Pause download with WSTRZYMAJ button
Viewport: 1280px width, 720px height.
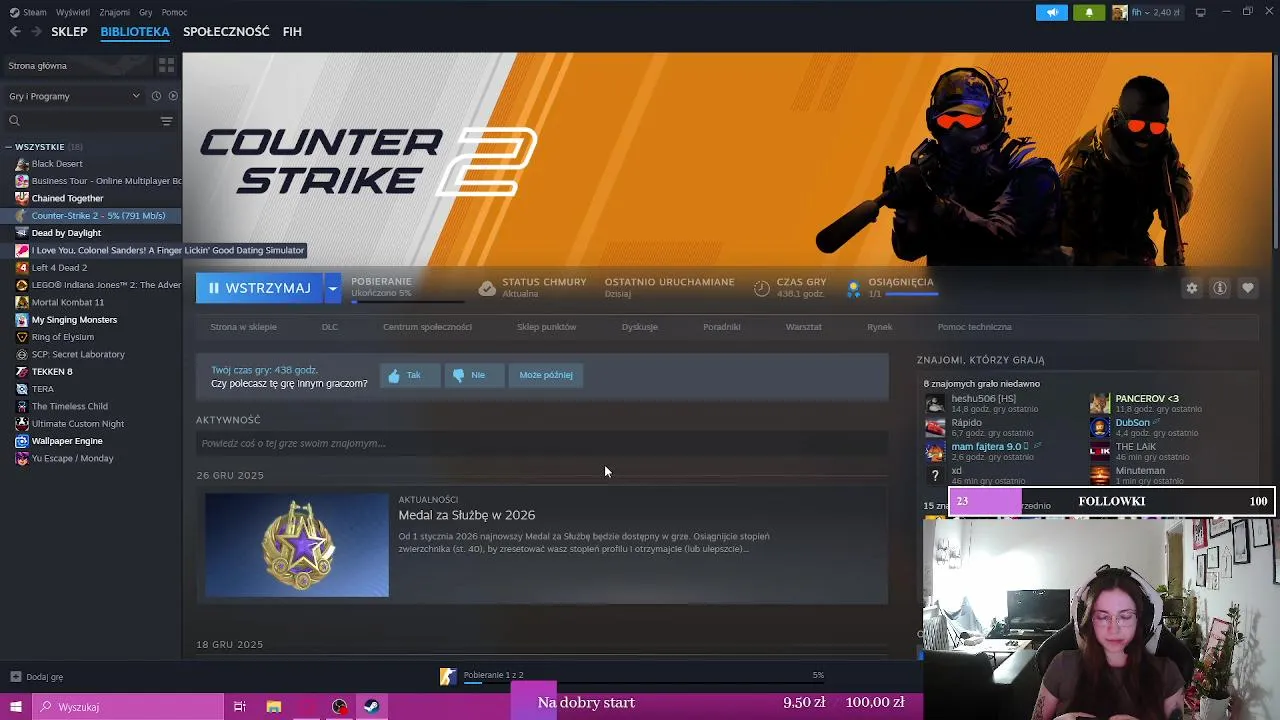pos(259,288)
